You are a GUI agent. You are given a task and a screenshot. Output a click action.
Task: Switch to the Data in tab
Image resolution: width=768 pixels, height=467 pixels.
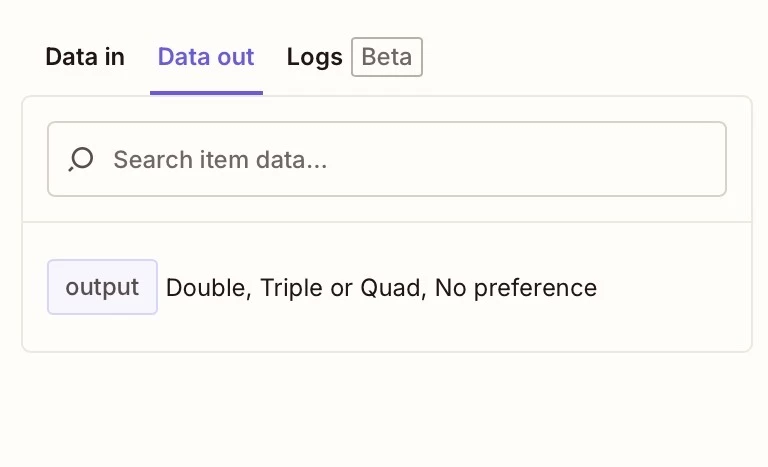click(x=85, y=57)
